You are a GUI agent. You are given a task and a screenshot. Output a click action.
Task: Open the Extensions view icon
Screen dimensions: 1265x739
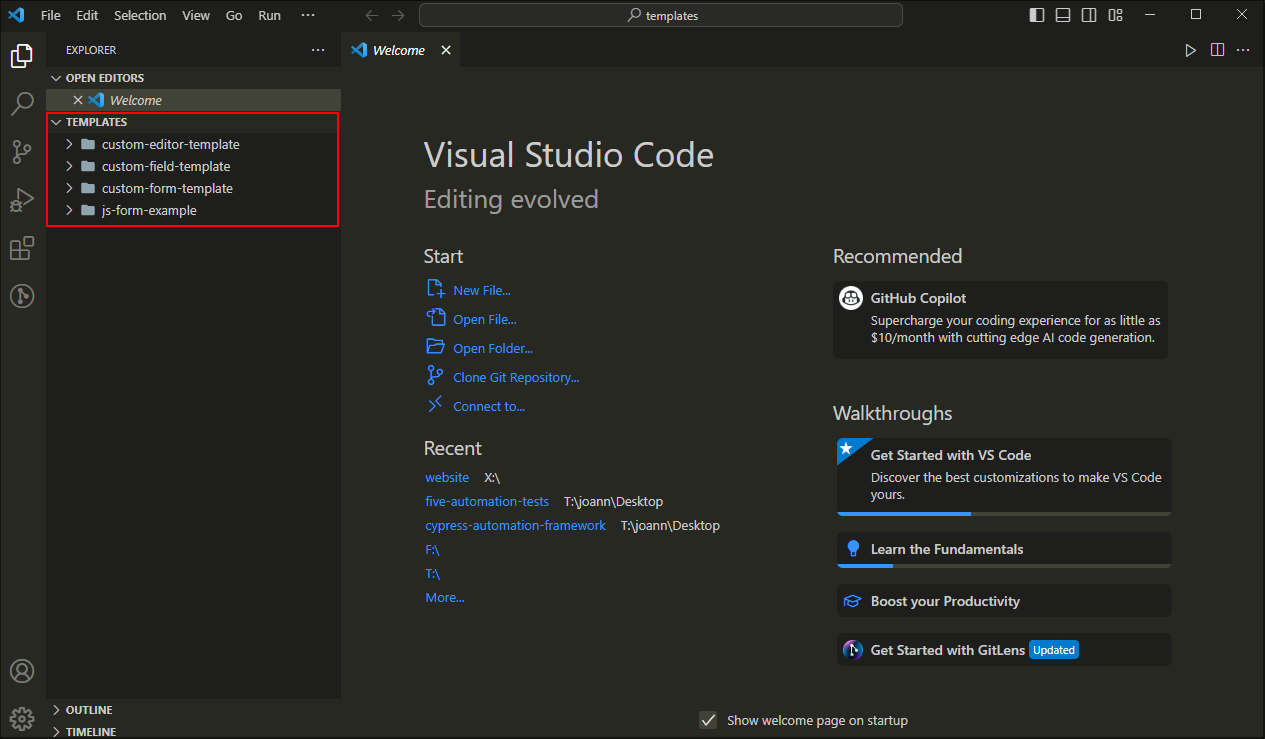point(22,248)
